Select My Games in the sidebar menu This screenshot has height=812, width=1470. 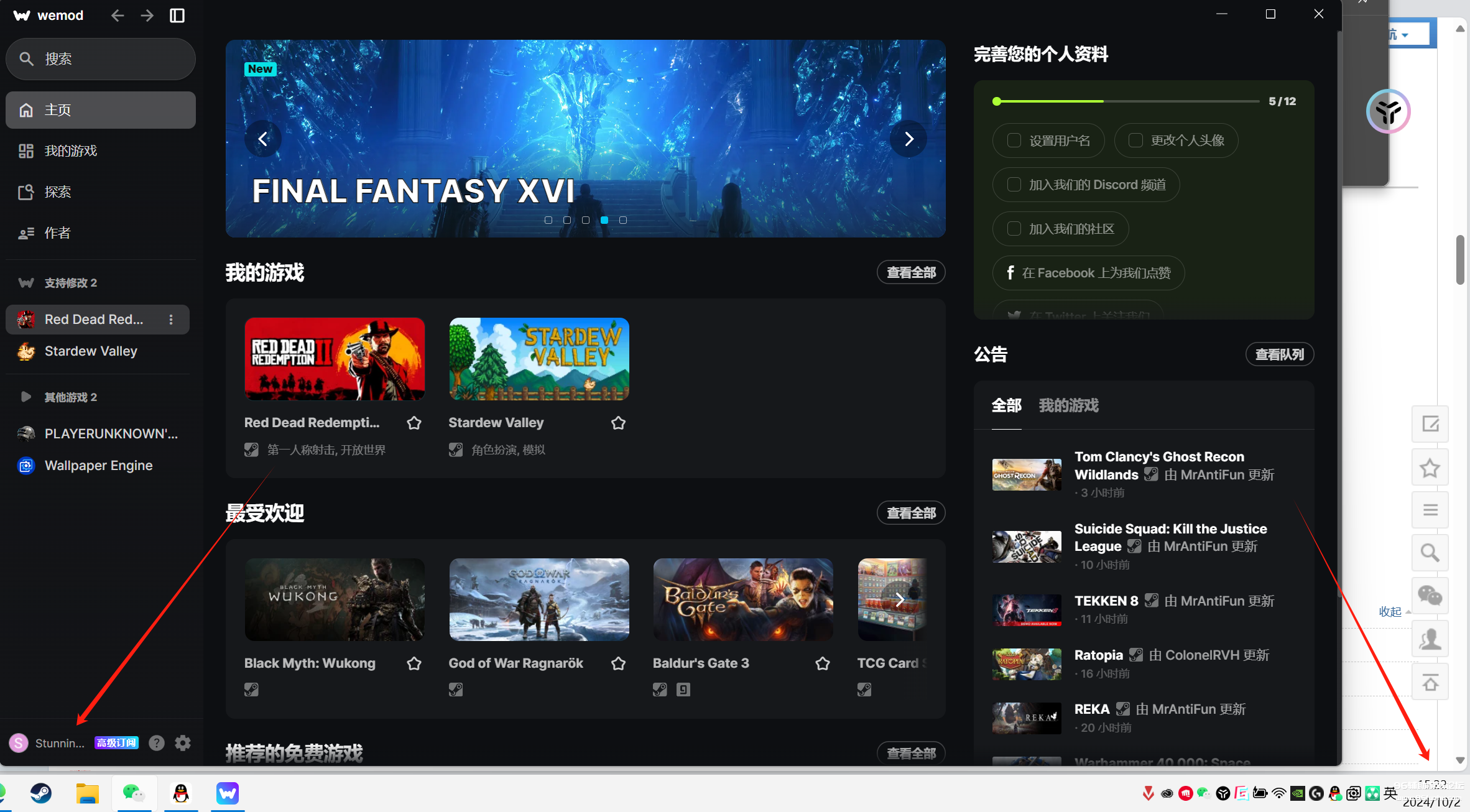70,151
